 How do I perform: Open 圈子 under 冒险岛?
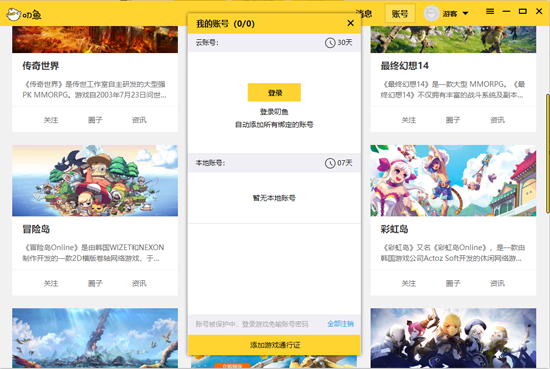click(95, 283)
